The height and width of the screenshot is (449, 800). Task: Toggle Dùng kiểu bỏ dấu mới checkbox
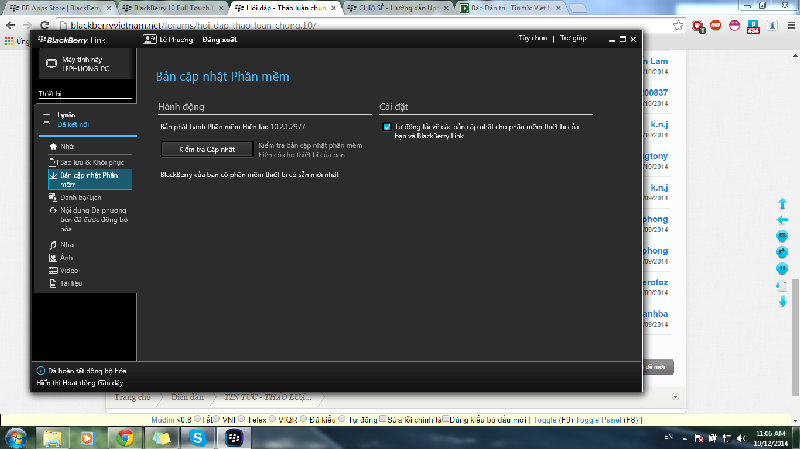click(445, 419)
